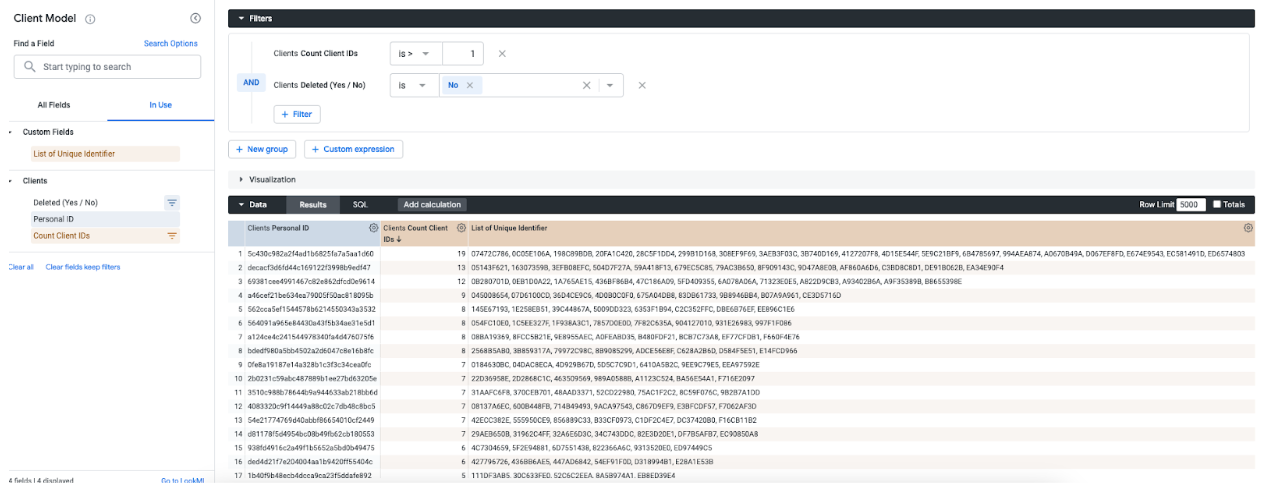The height and width of the screenshot is (487, 1262).
Task: Open gear menu for List of Unique Identifier column
Action: (1248, 228)
